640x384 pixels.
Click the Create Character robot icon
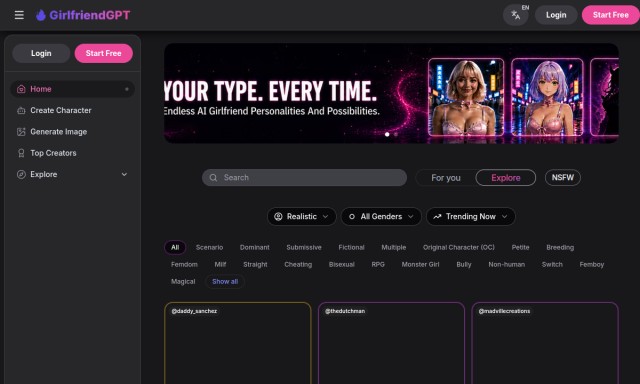point(21,111)
